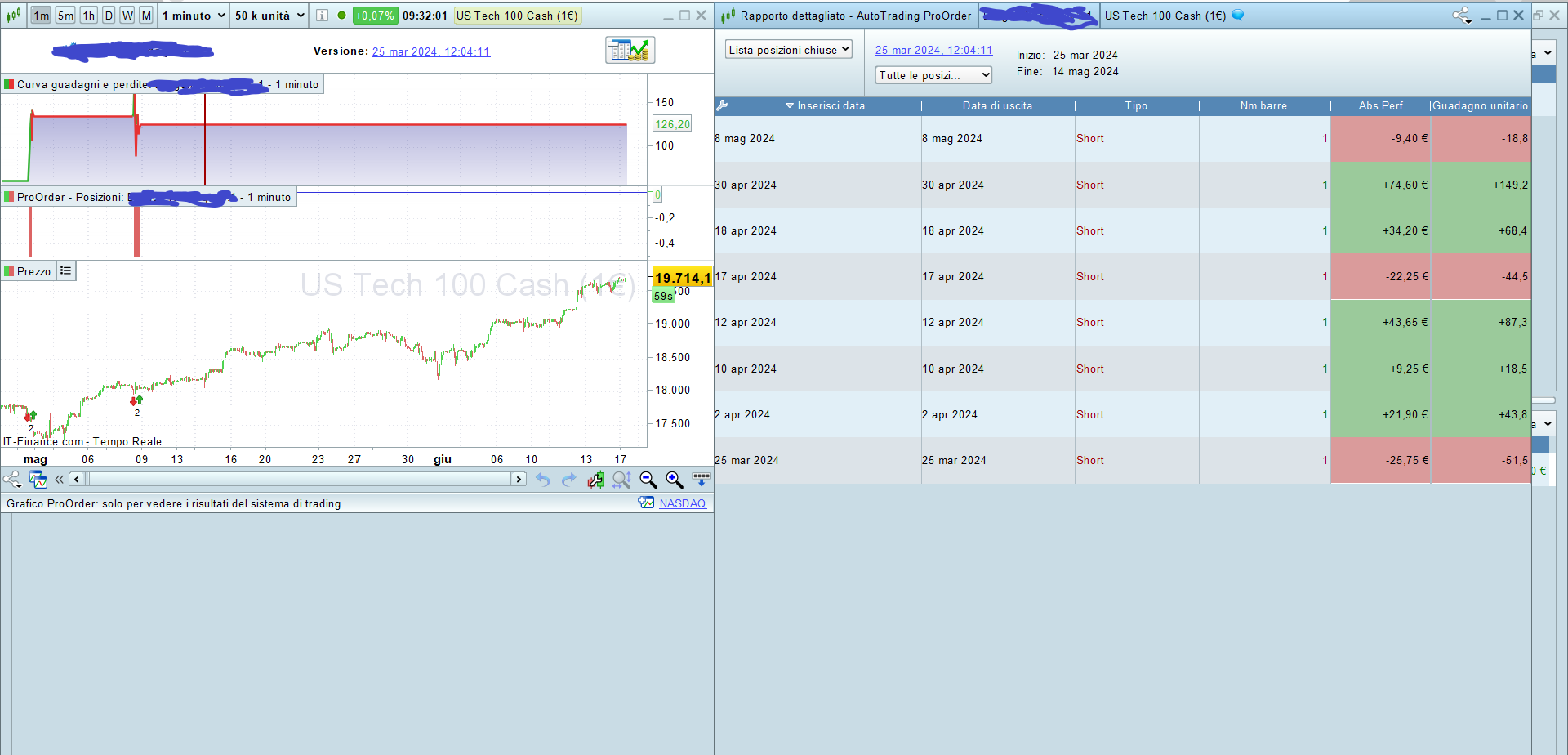Sort by 'Abs Perf' column header
1568x755 pixels.
pos(1380,105)
